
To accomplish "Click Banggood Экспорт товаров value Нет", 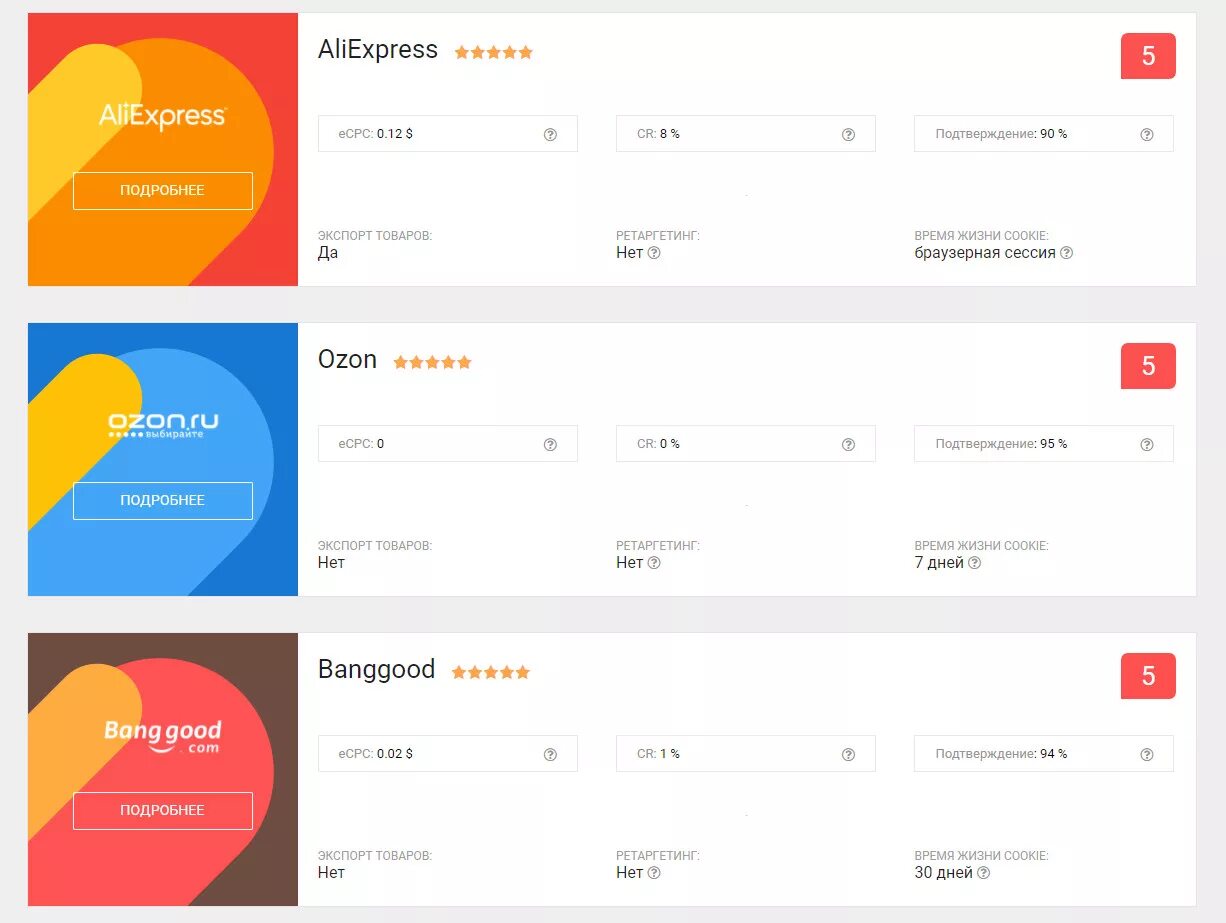I will pos(331,873).
